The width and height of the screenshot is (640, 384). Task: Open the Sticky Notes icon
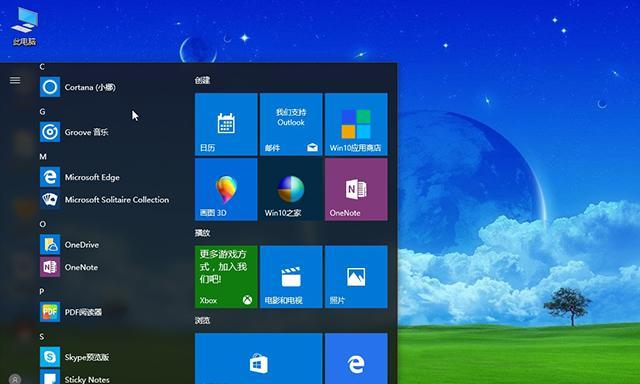pos(50,377)
